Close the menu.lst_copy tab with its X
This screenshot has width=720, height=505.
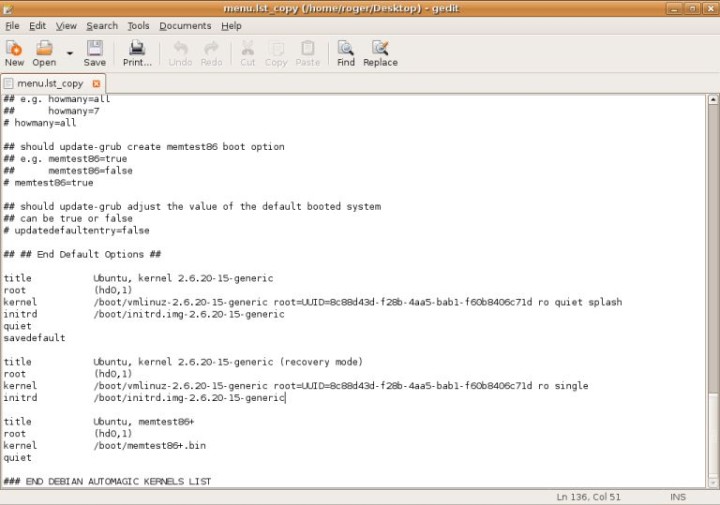point(96,84)
